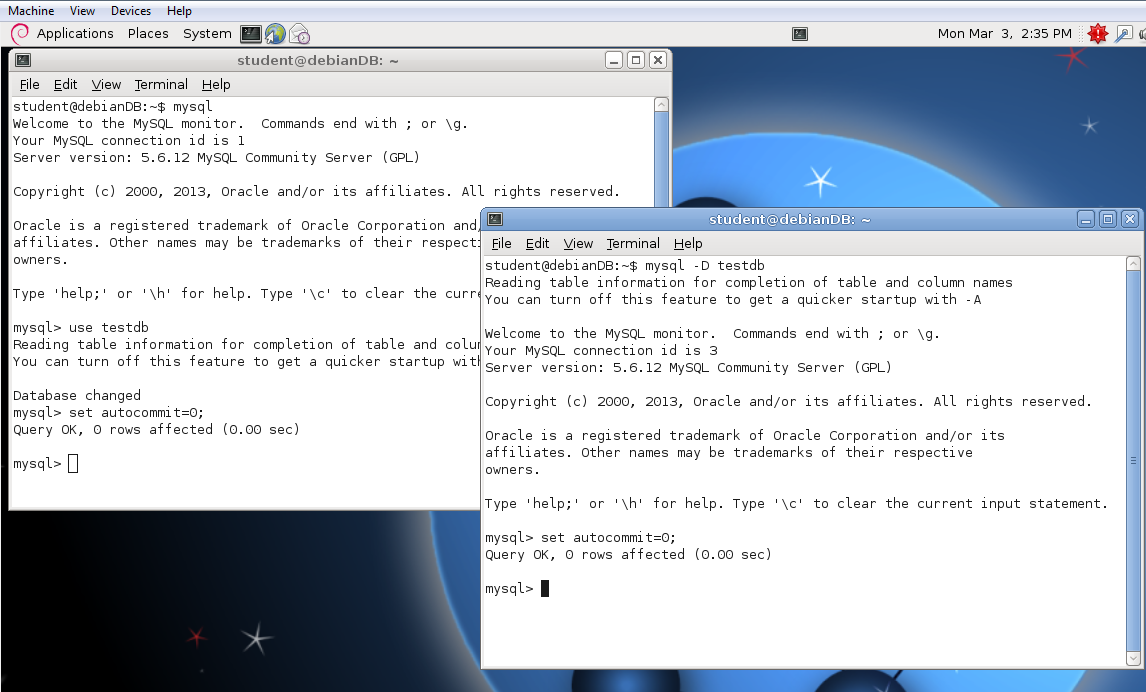The height and width of the screenshot is (692, 1146).
Task: Click 'Your MySQL connection id is 1' line
Action: pyautogui.click(x=129, y=140)
